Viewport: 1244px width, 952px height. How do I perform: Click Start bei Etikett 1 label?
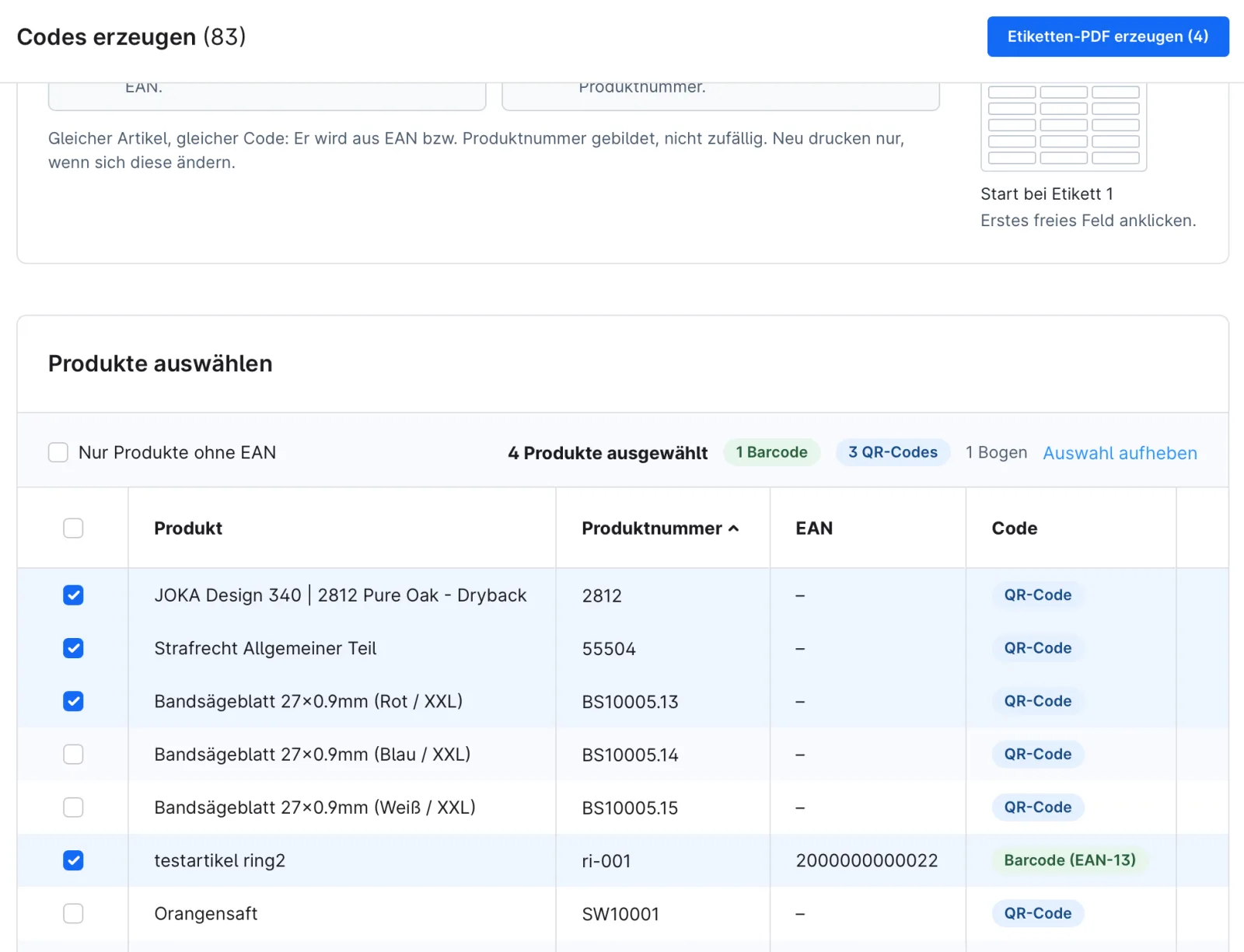(1047, 194)
